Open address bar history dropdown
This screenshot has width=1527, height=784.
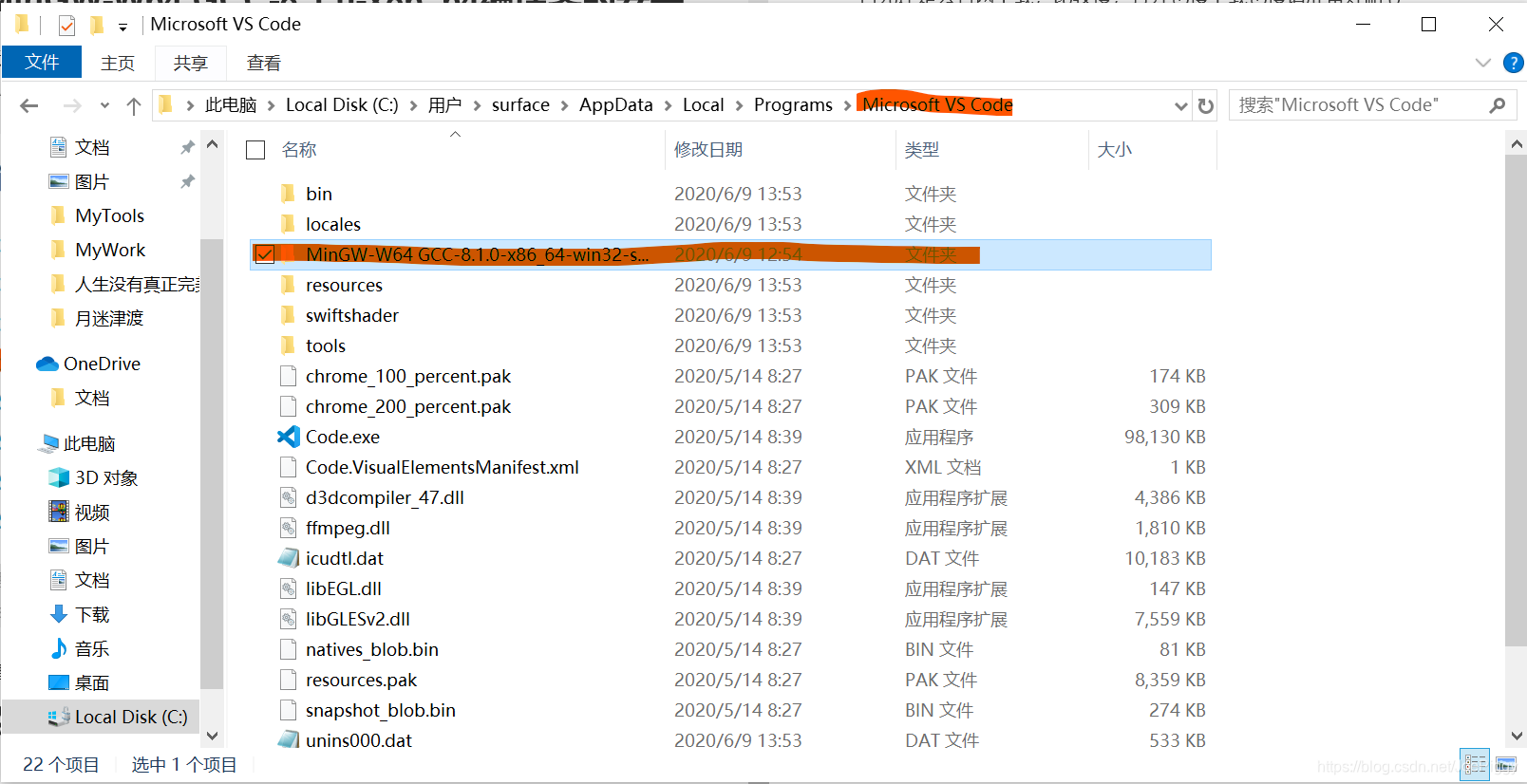coord(1181,105)
